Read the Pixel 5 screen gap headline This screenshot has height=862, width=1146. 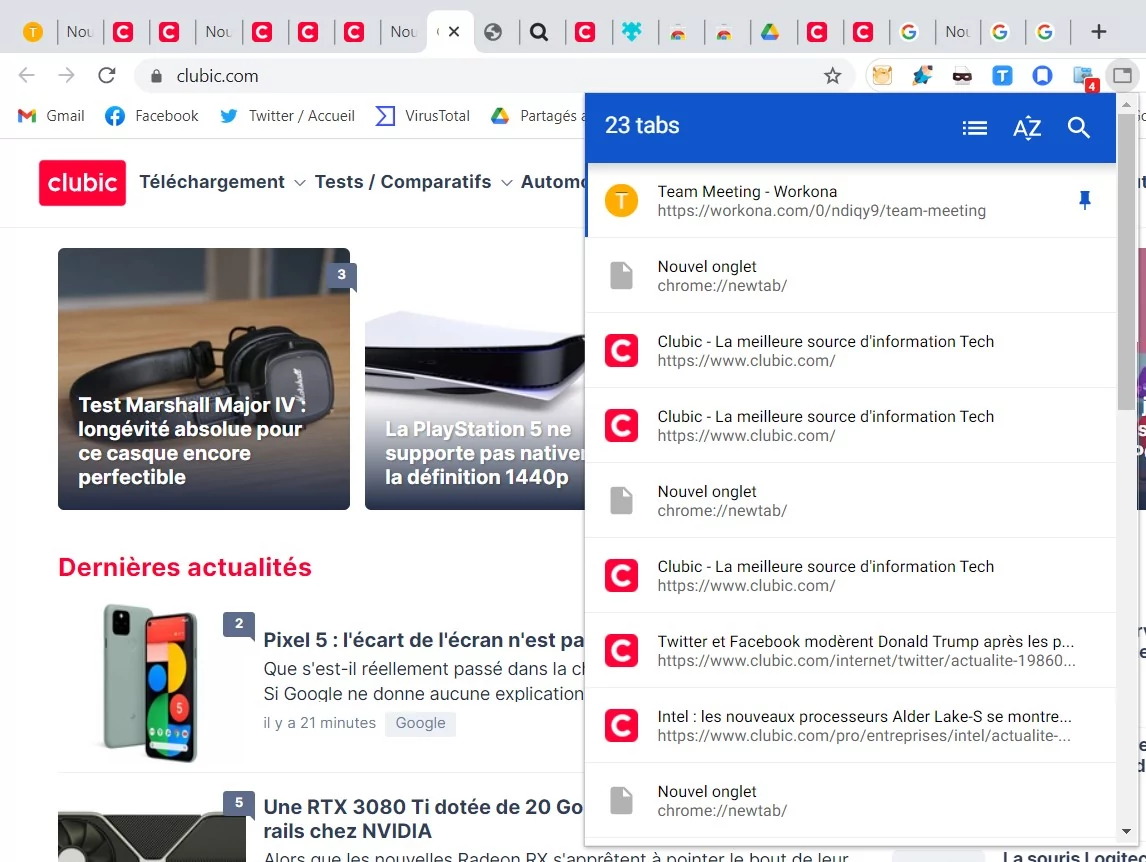coord(424,640)
